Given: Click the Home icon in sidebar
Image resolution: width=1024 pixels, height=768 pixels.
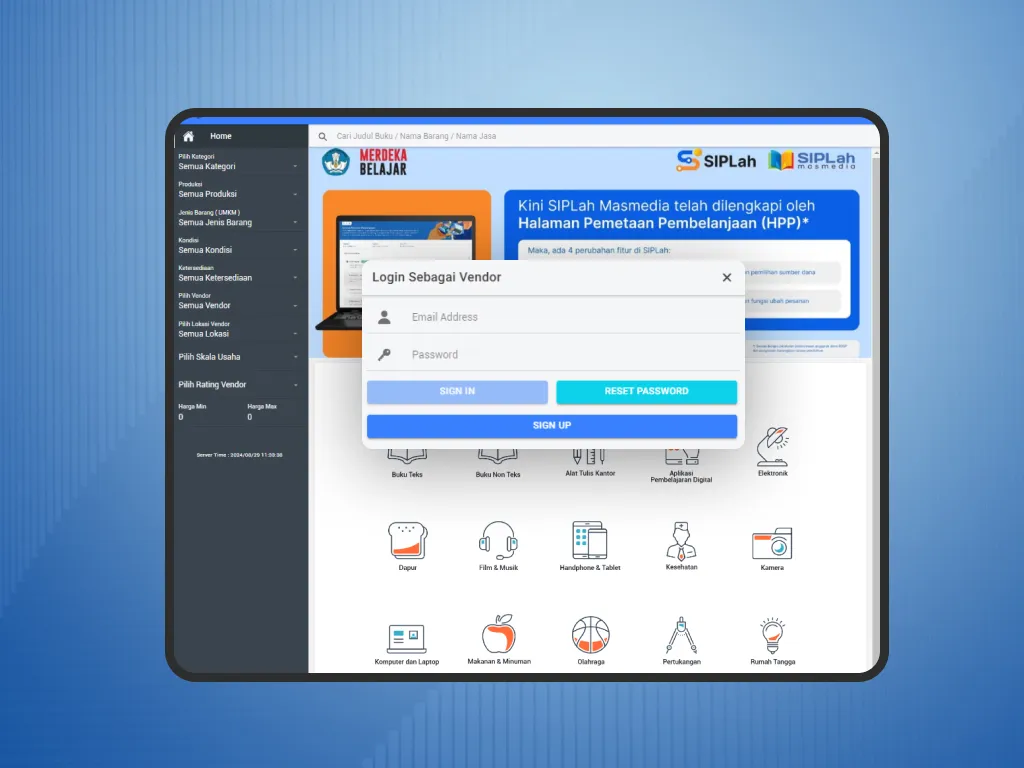Looking at the screenshot, I should (x=188, y=136).
